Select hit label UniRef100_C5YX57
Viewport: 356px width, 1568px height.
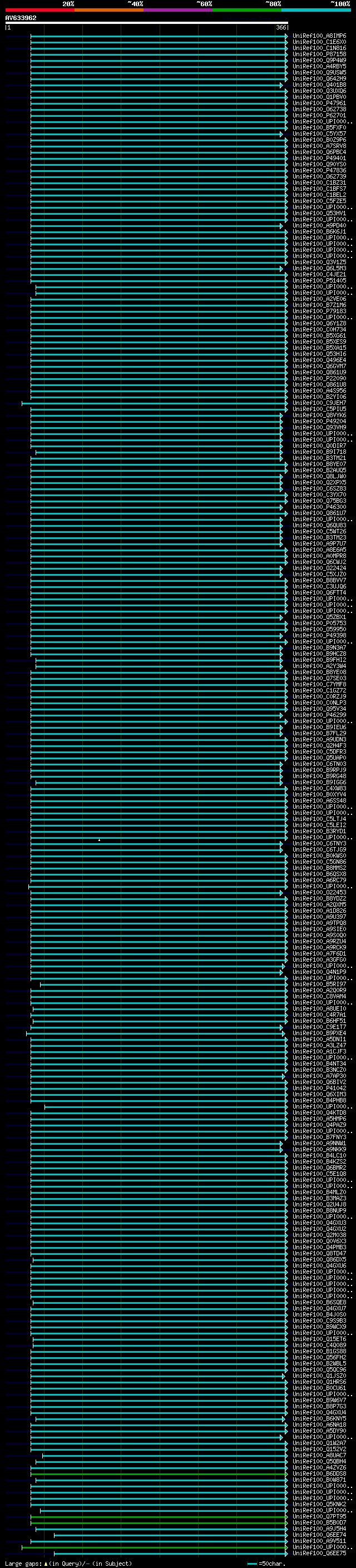(x=319, y=133)
